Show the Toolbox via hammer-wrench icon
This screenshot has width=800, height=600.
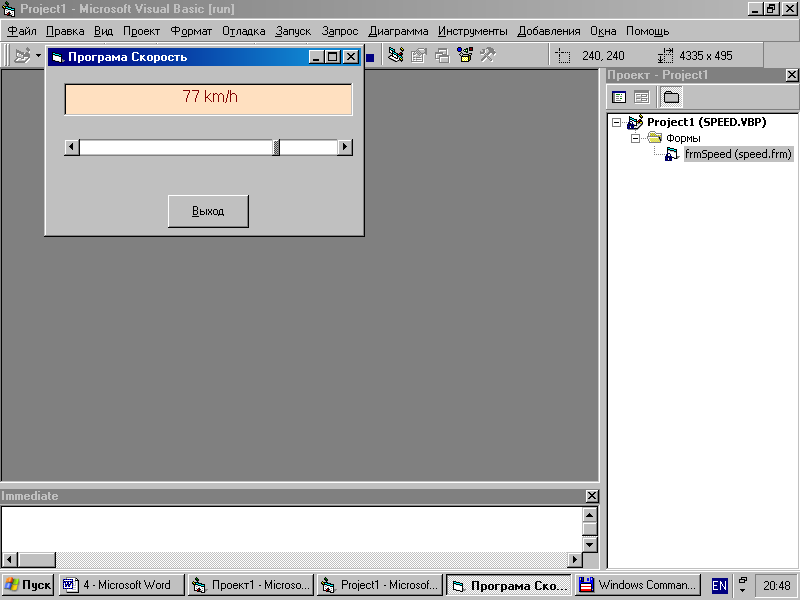[488, 55]
